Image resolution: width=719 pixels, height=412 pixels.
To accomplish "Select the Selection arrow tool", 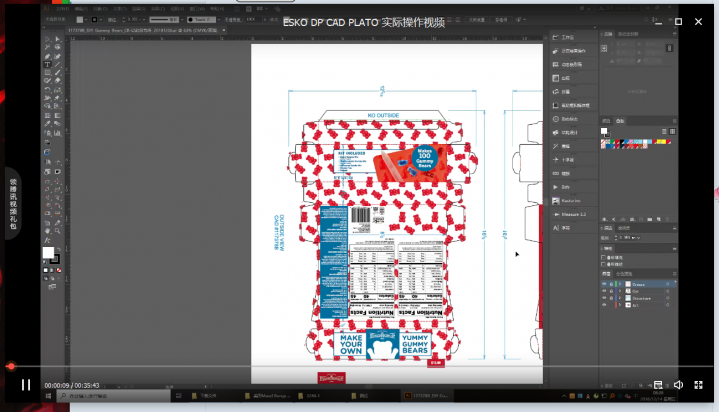I will [x=47, y=41].
